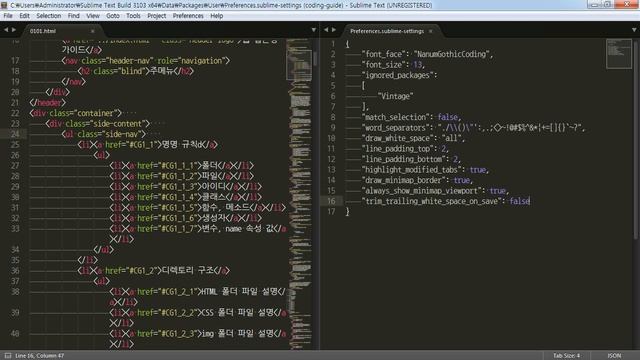
Task: Click line number 16 in right gutter
Action: point(331,201)
